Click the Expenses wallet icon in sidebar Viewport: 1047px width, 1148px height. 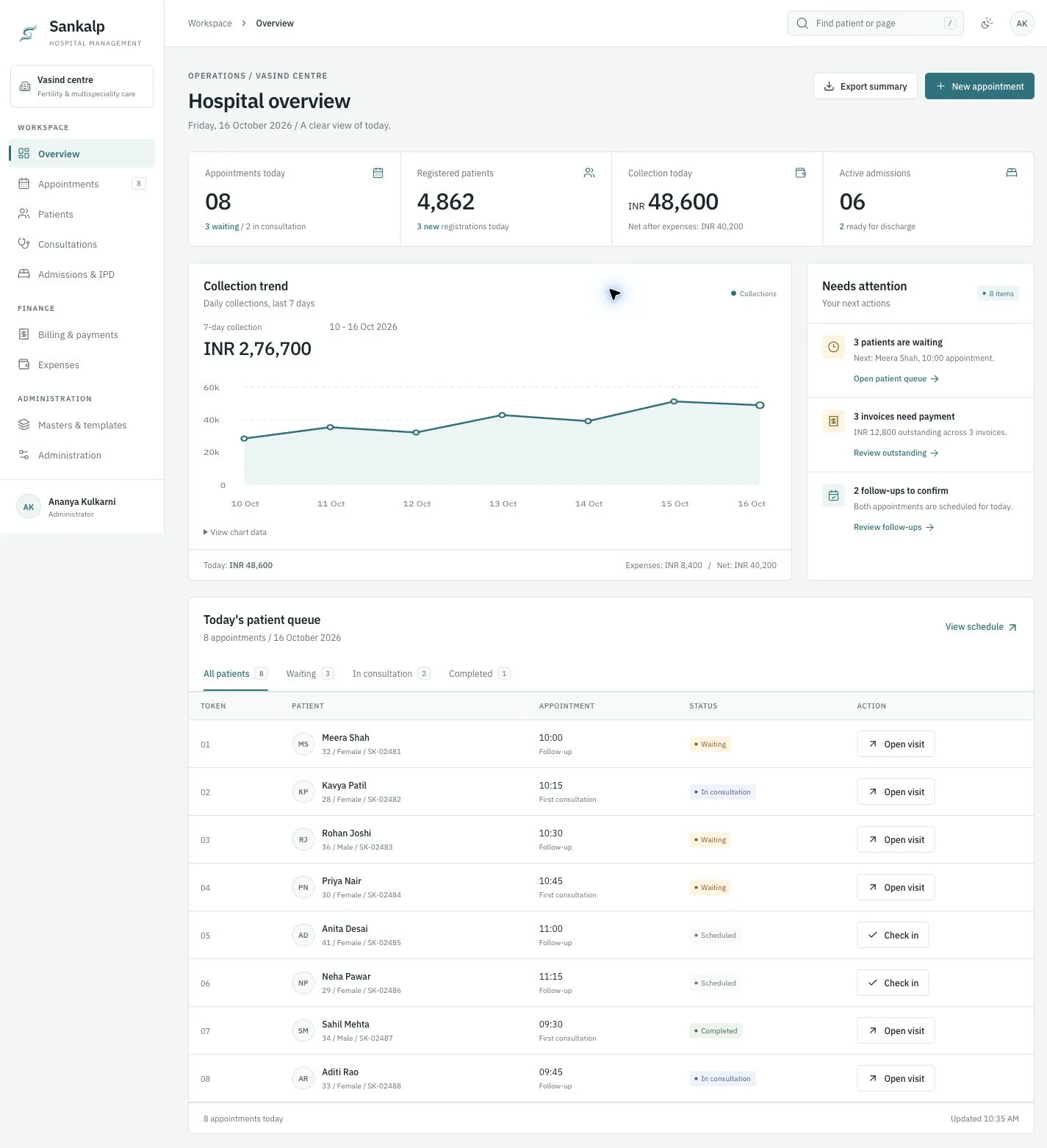(x=24, y=365)
